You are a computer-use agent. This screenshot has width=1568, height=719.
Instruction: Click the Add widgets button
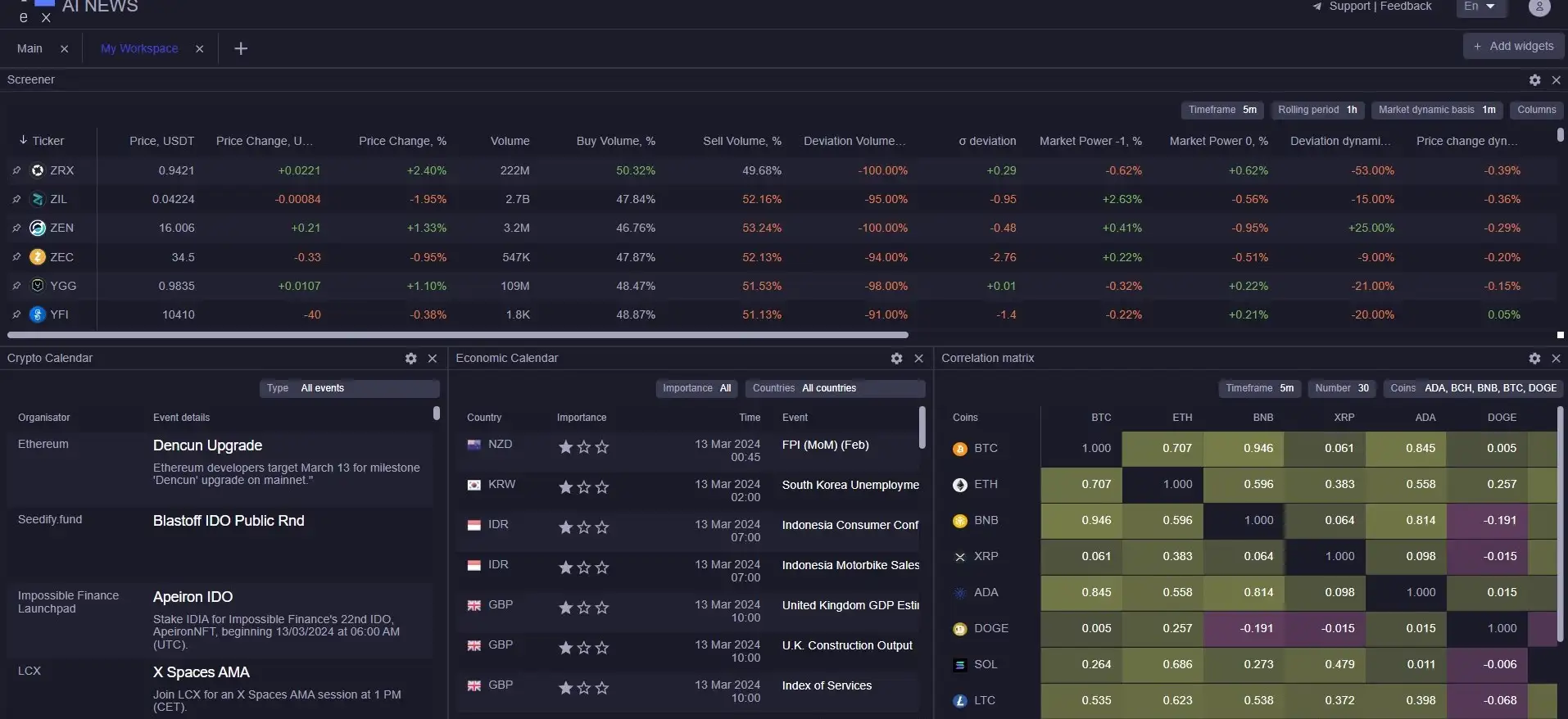tap(1513, 47)
